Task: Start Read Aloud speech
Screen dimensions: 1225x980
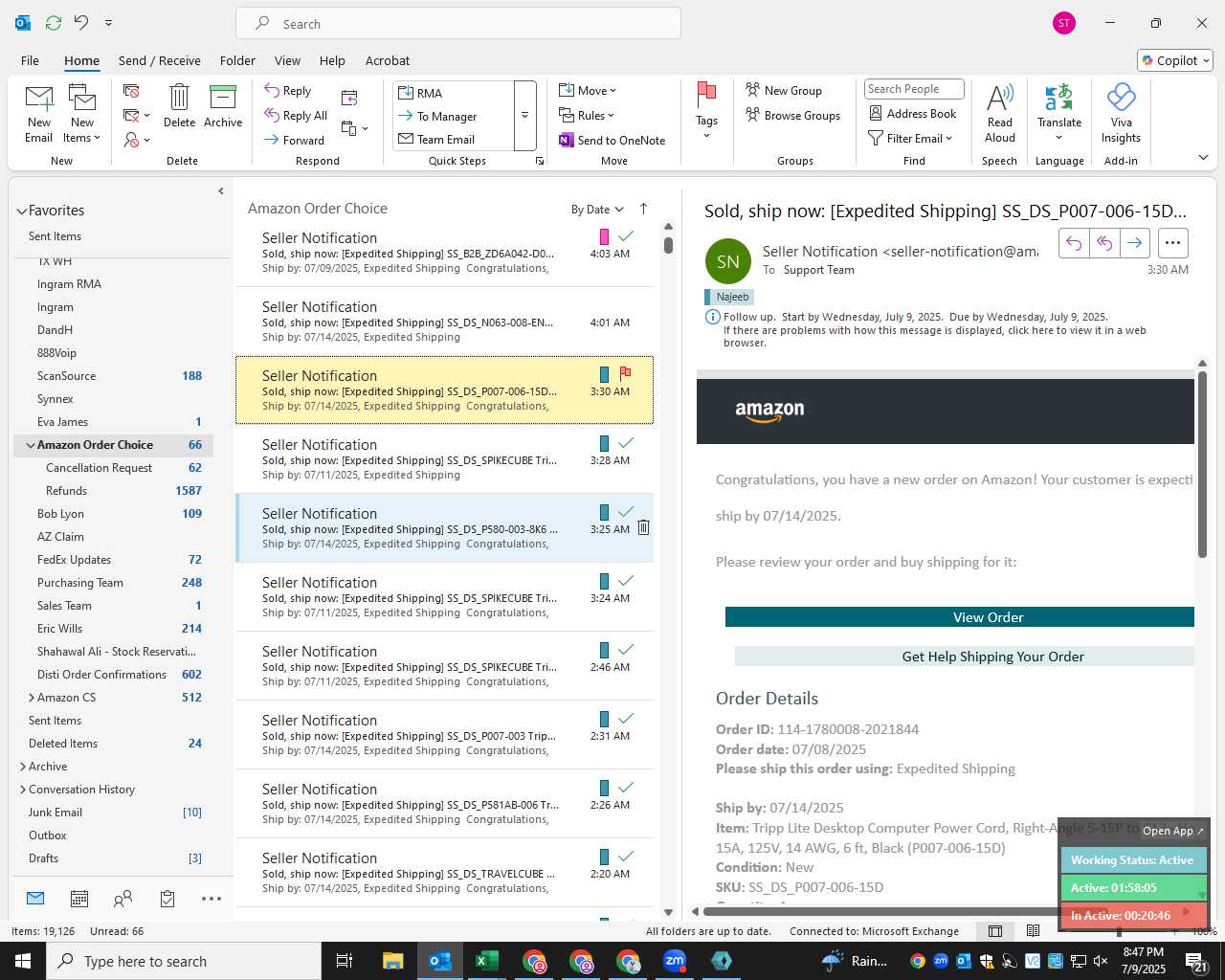Action: (x=999, y=114)
